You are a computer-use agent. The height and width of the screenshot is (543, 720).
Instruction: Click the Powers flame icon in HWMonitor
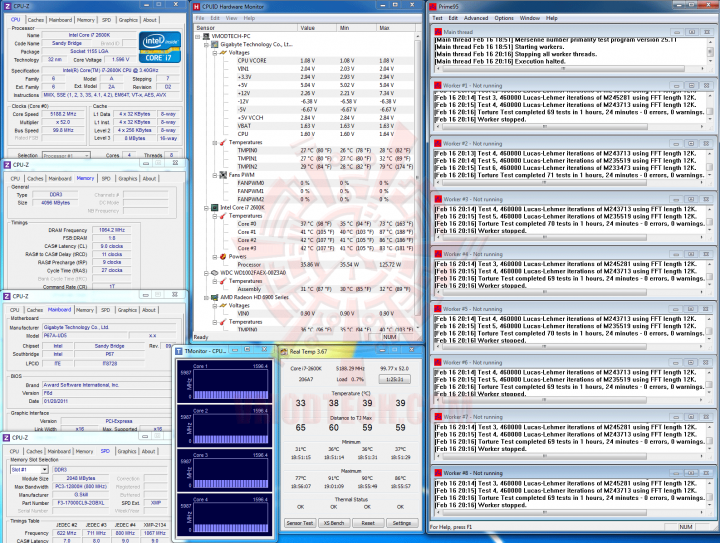click(223, 257)
